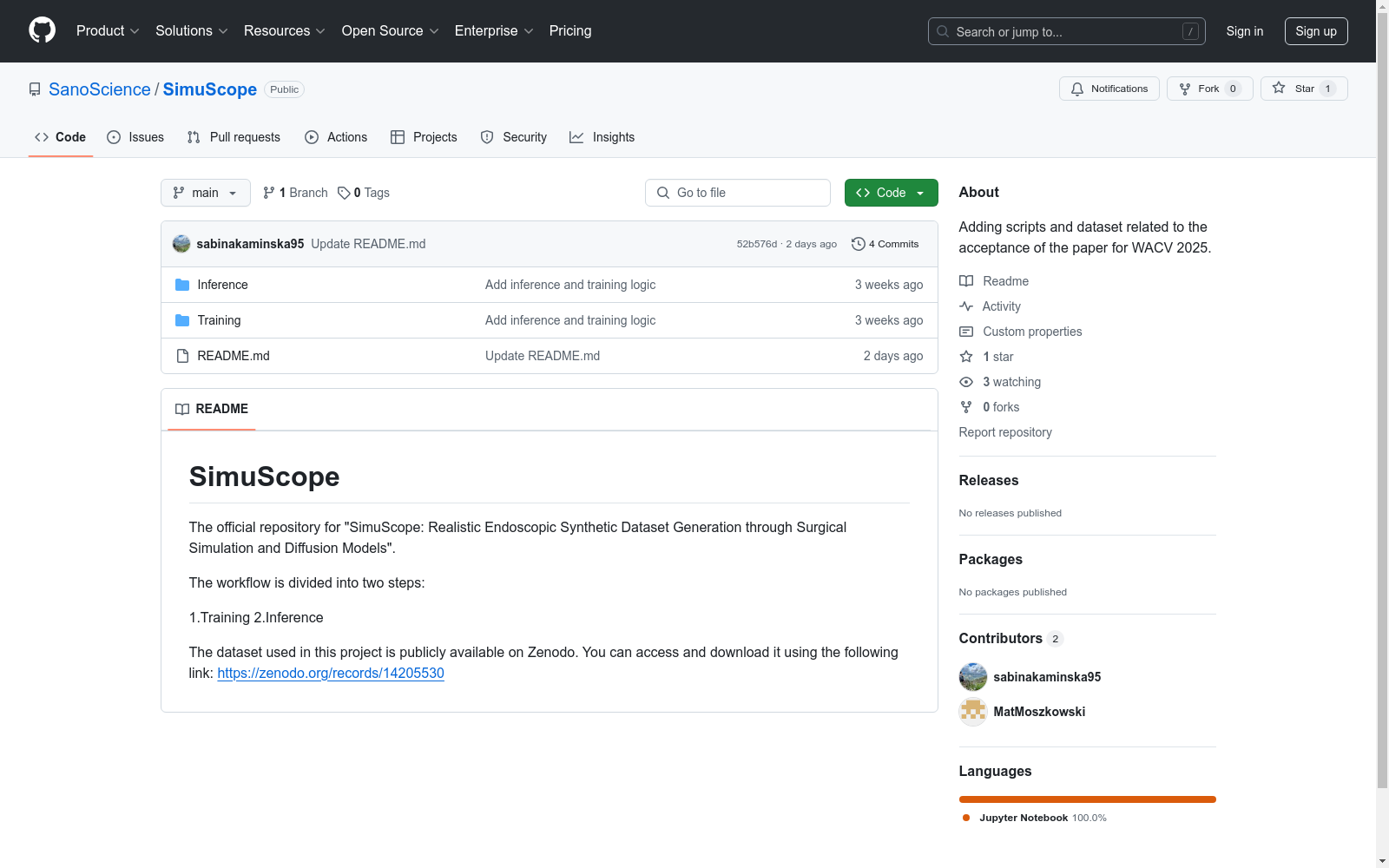The width and height of the screenshot is (1389, 868).
Task: Click the bell icon in Notifications button
Action: tap(1077, 89)
